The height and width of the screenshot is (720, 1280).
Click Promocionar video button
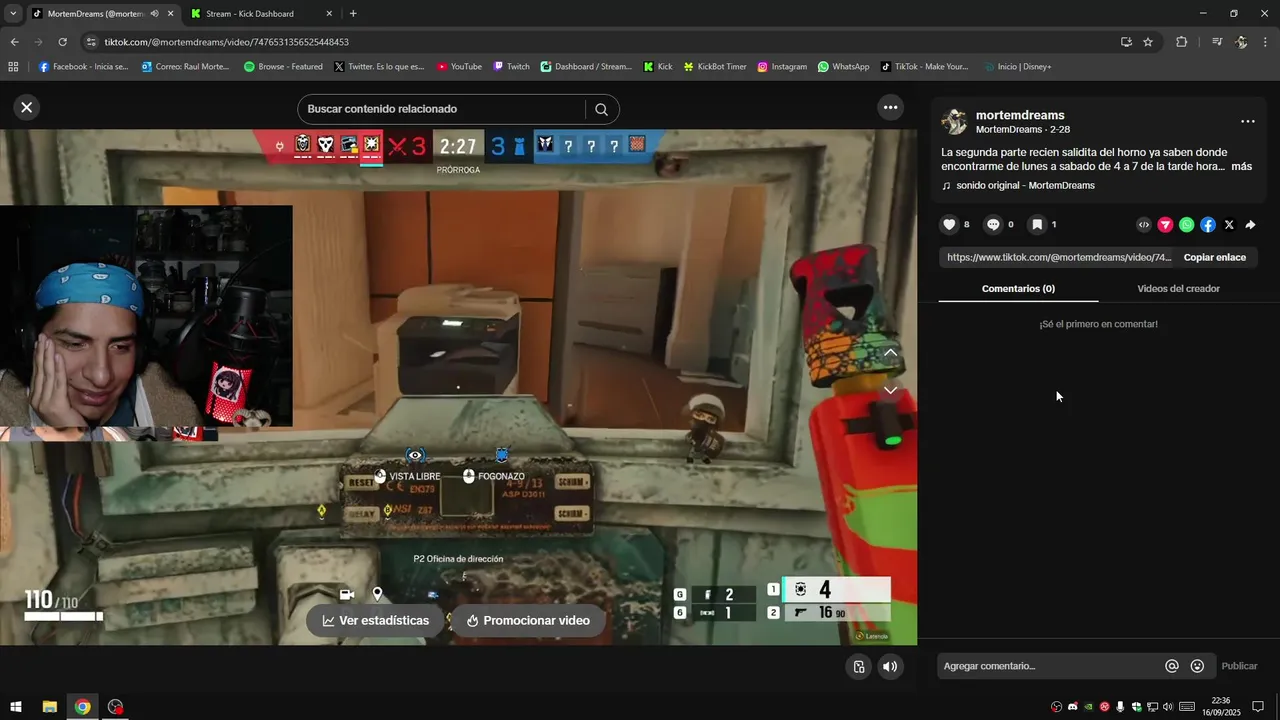click(x=528, y=621)
